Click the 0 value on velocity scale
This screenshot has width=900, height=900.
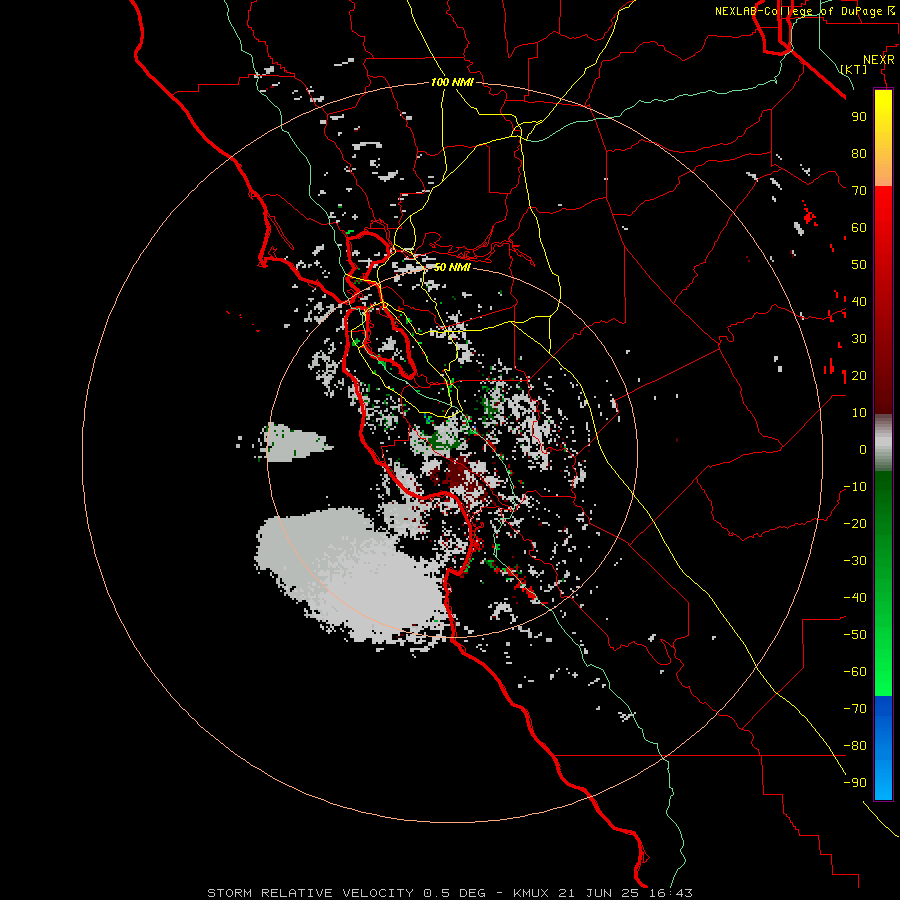(863, 450)
